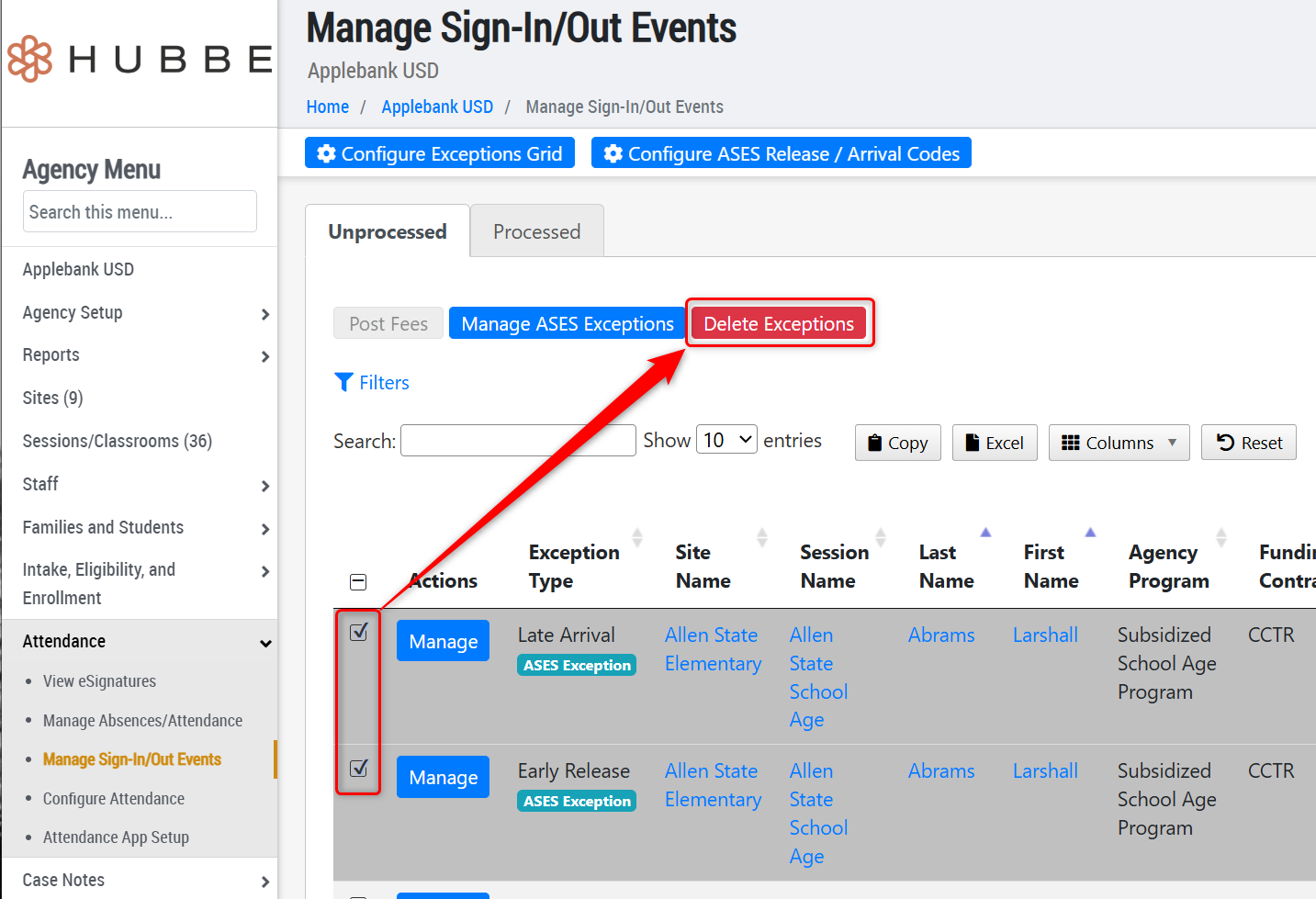Click the ASES Exception badge on Early Release
This screenshot has width=1316, height=899.
(x=577, y=801)
